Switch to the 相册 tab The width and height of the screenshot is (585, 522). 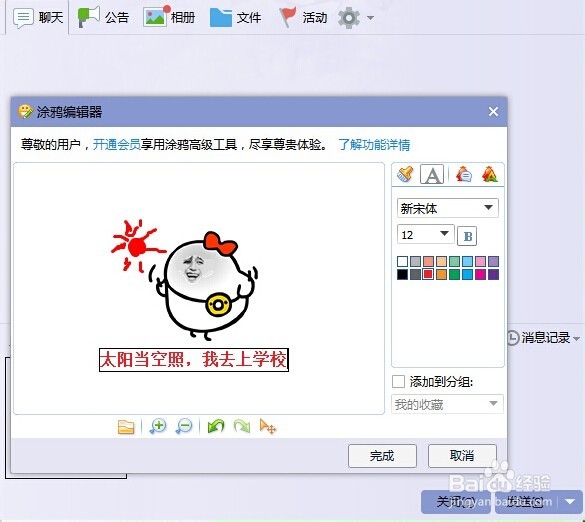[x=169, y=17]
